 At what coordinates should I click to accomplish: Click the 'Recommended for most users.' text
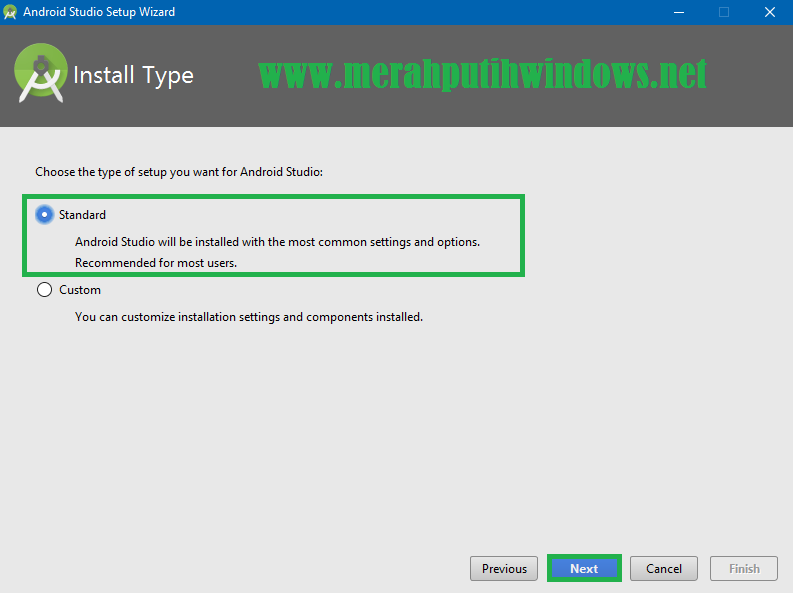coord(156,263)
